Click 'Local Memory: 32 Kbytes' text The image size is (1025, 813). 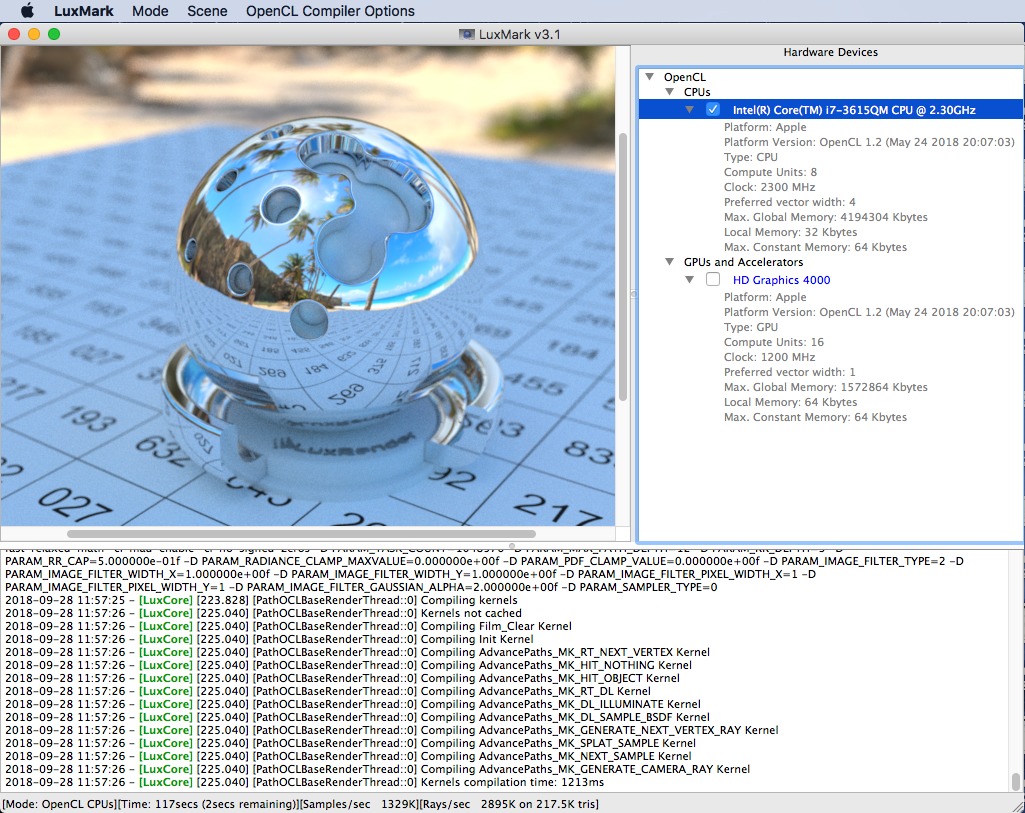click(790, 232)
